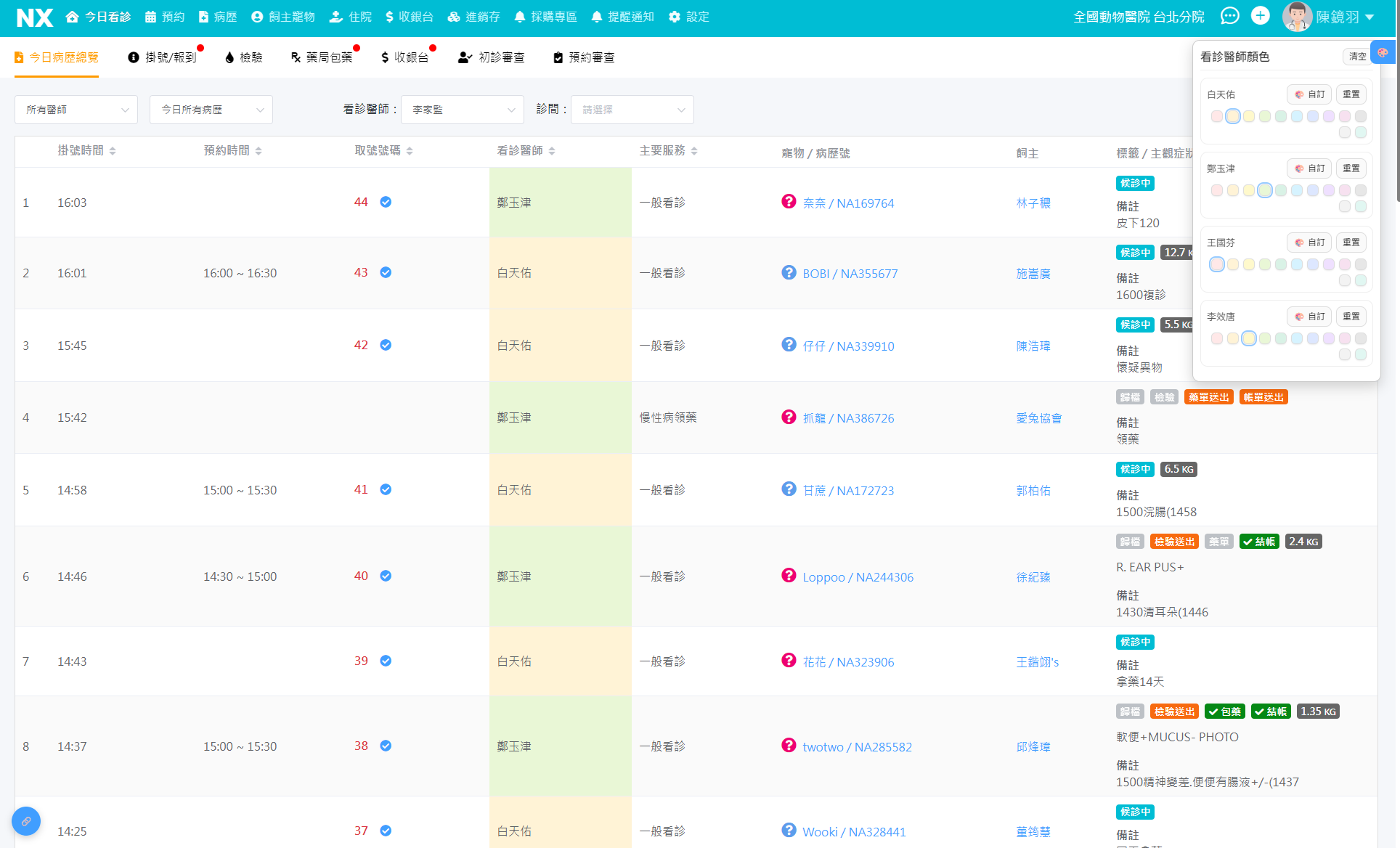
Task: Click question mark icon beside BOBI record
Action: pos(789,272)
